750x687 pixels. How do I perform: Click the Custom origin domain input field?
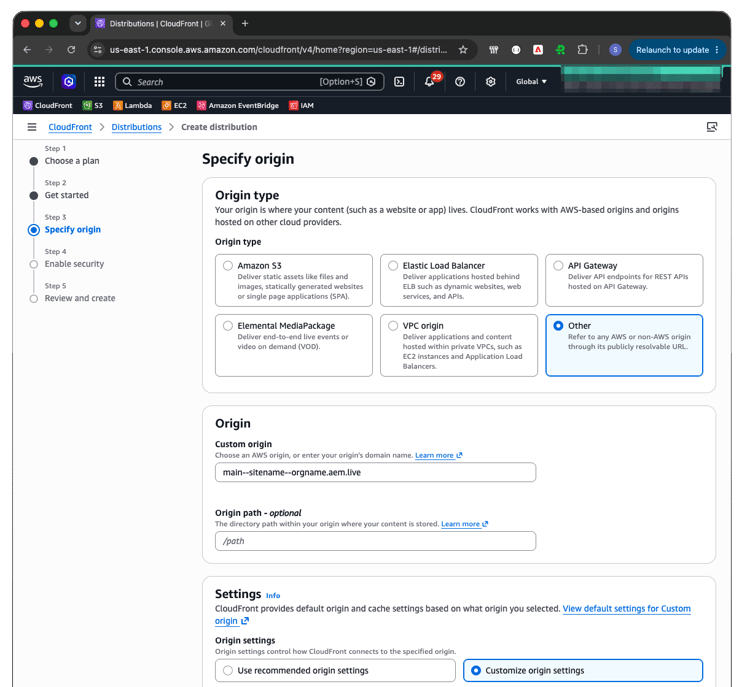[375, 472]
